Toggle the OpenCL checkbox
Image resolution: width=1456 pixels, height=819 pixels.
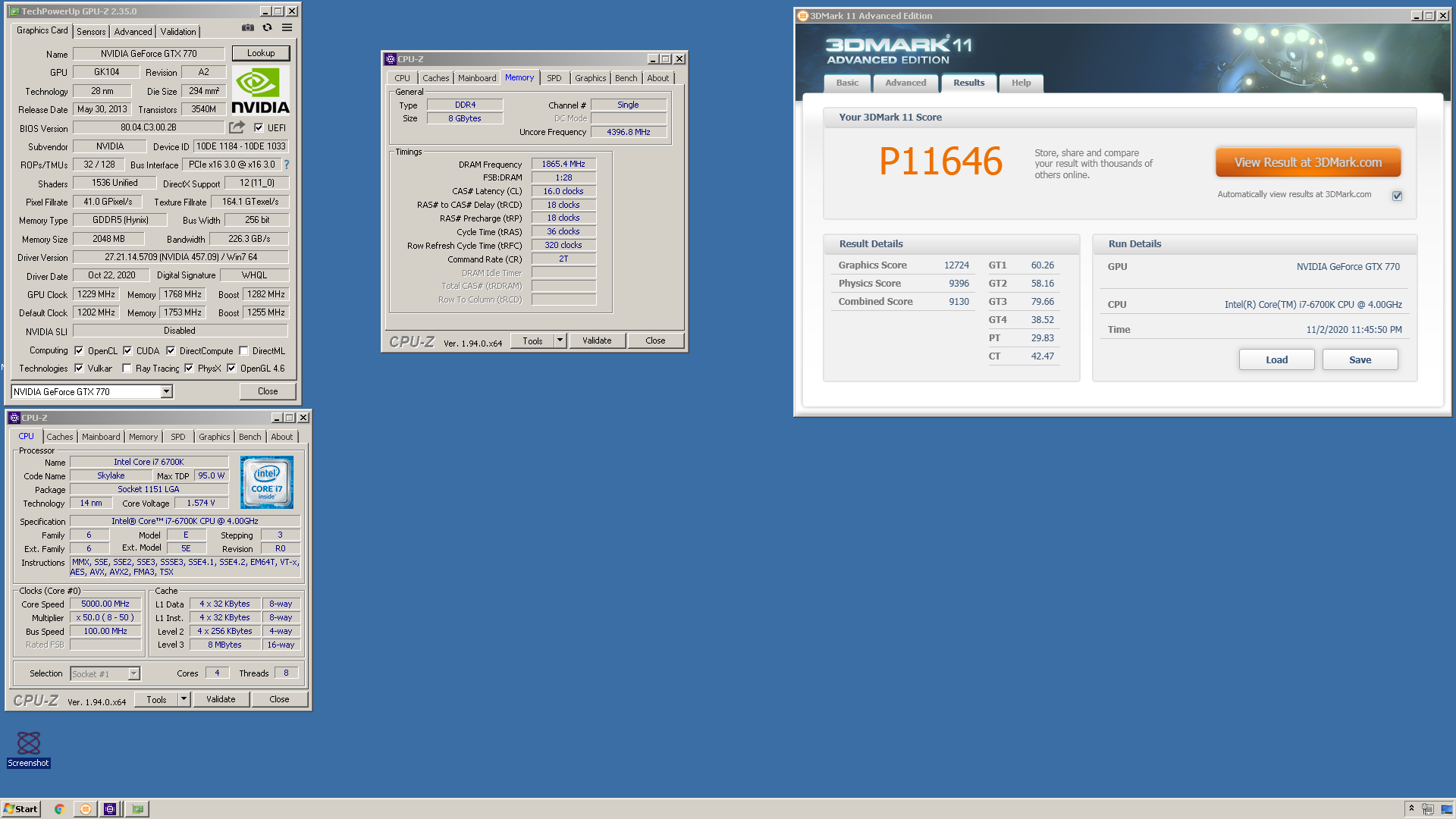pos(79,350)
